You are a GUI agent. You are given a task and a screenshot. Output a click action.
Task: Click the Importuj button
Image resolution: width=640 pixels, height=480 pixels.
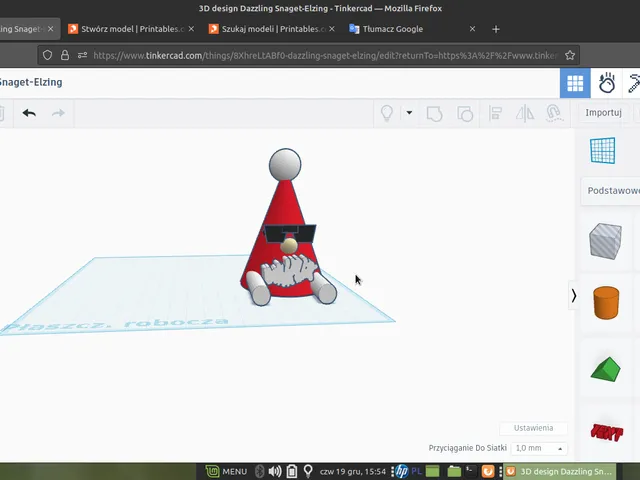[603, 113]
